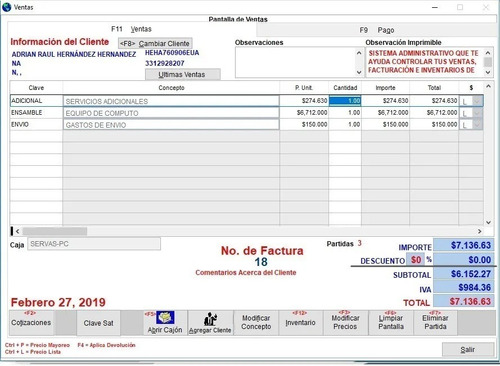The height and width of the screenshot is (366, 500).
Task: Select the ADICIONAL clave cell
Action: coord(36,101)
